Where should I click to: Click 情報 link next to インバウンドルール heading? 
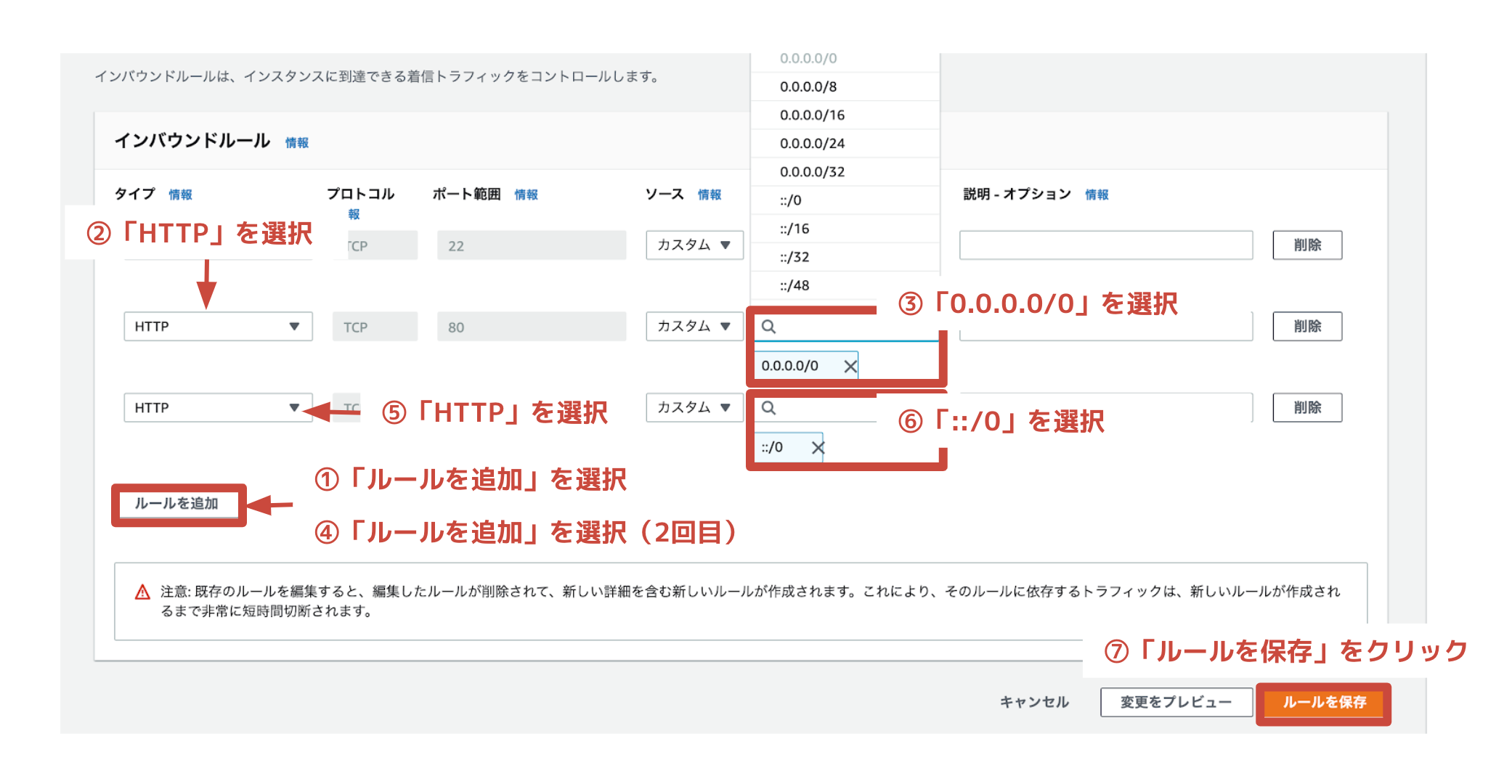click(296, 143)
